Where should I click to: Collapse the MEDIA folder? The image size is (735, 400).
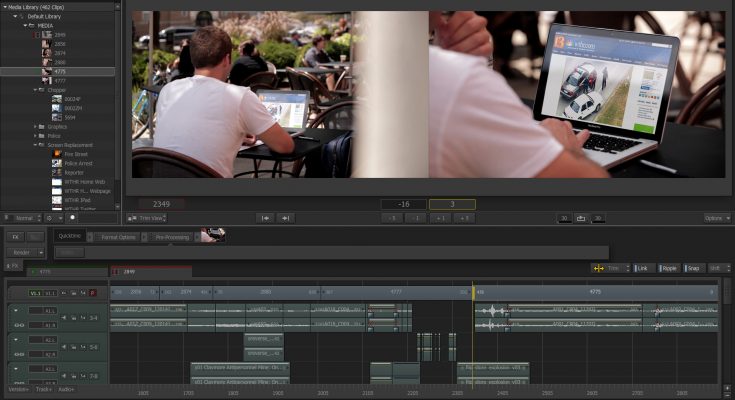click(x=25, y=25)
